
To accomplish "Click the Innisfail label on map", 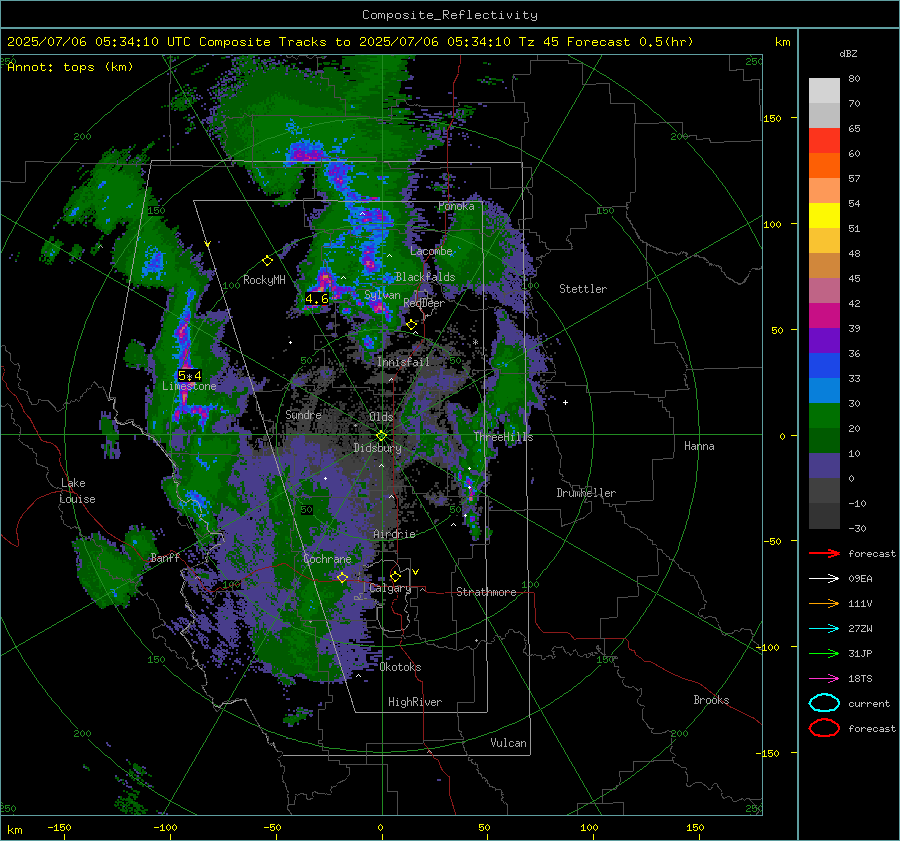I will (x=403, y=362).
